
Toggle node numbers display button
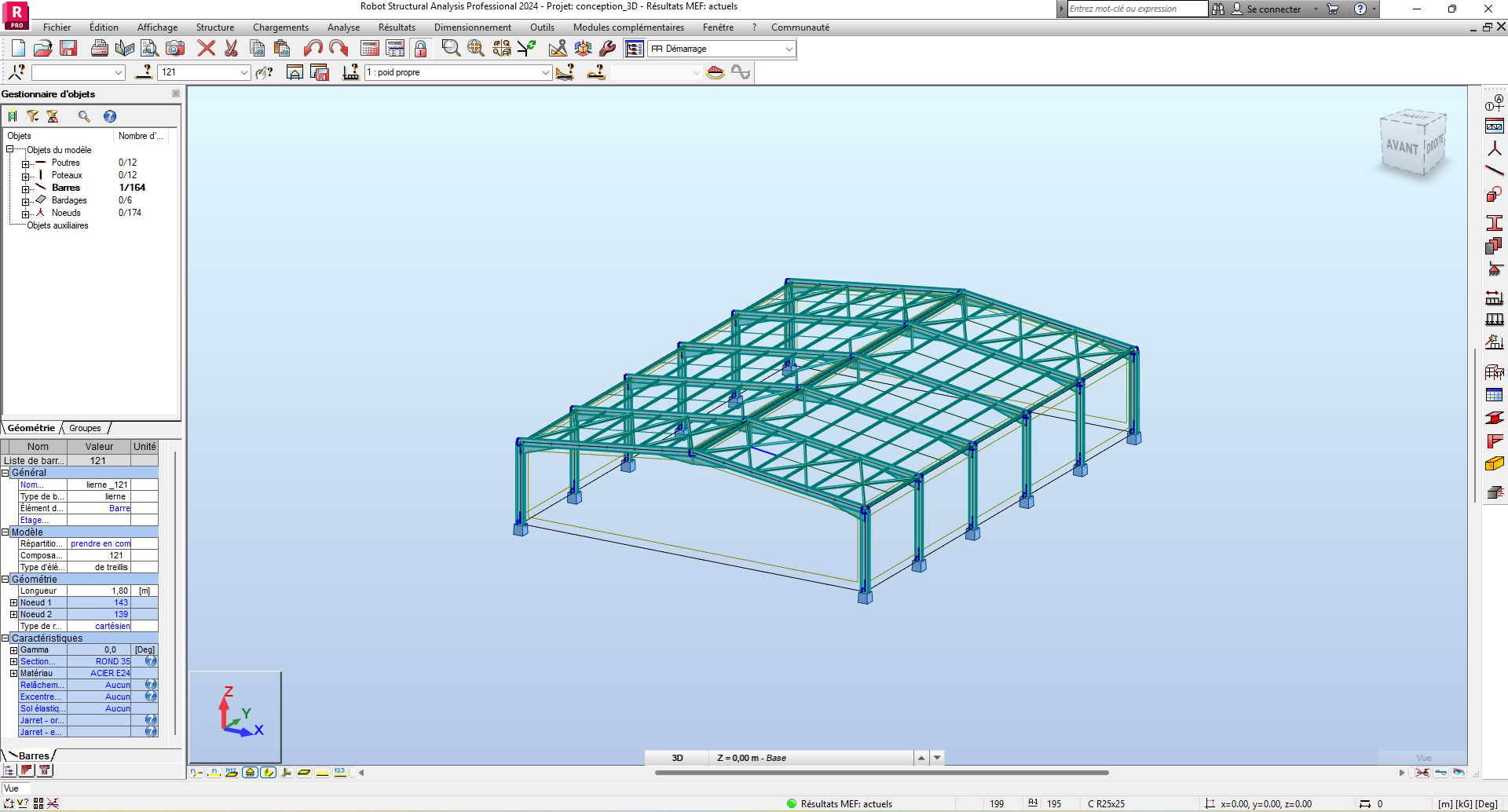coord(196,773)
